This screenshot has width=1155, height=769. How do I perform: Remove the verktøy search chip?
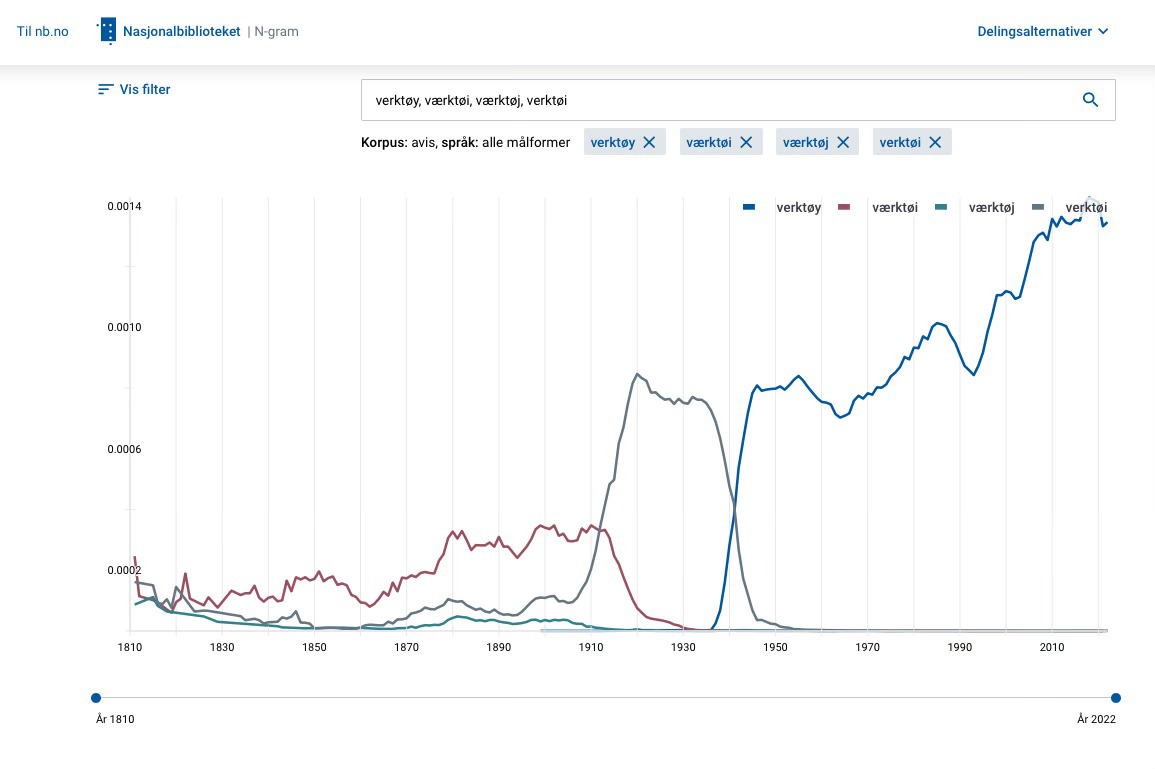point(649,142)
